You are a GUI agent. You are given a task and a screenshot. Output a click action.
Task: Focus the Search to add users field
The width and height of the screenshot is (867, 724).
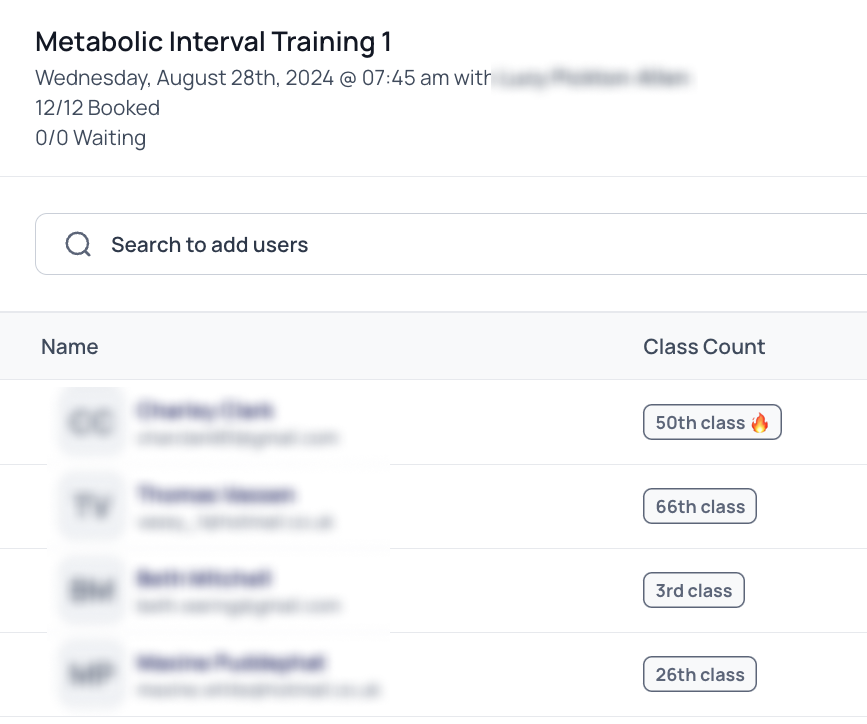[x=451, y=244]
